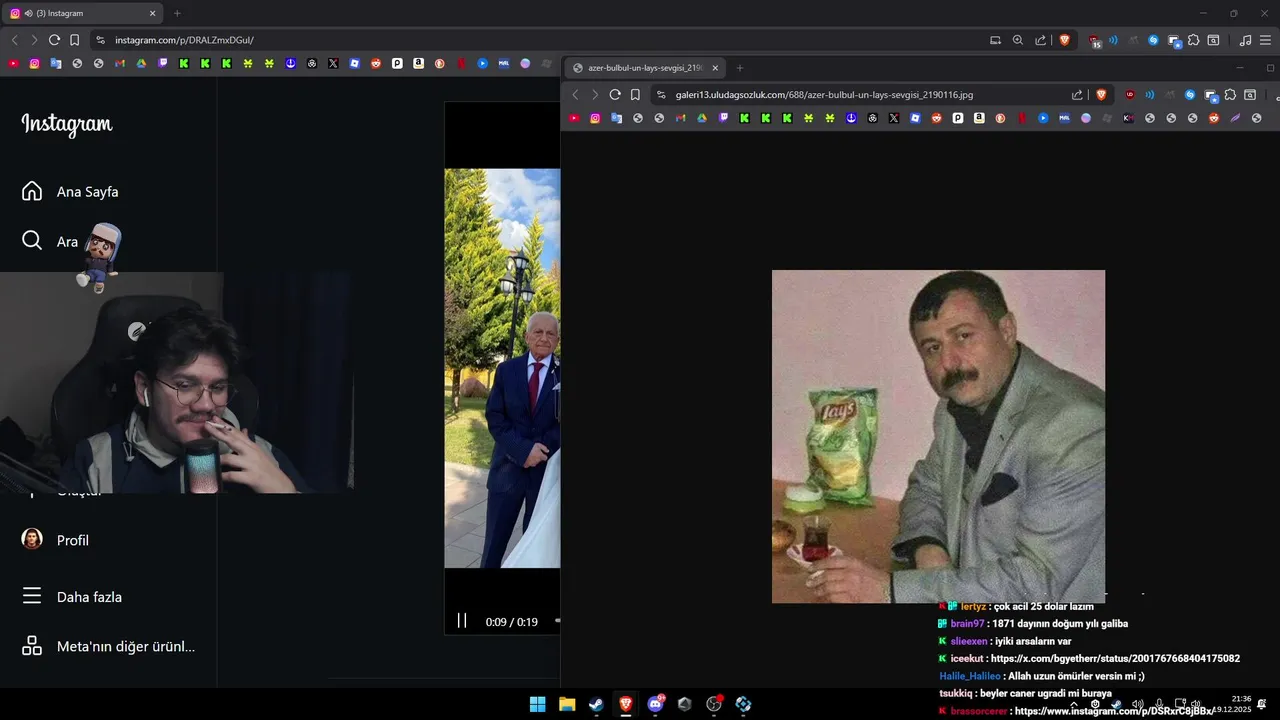Open Reddit bookmark in uludagsozluk window

pos(937,118)
